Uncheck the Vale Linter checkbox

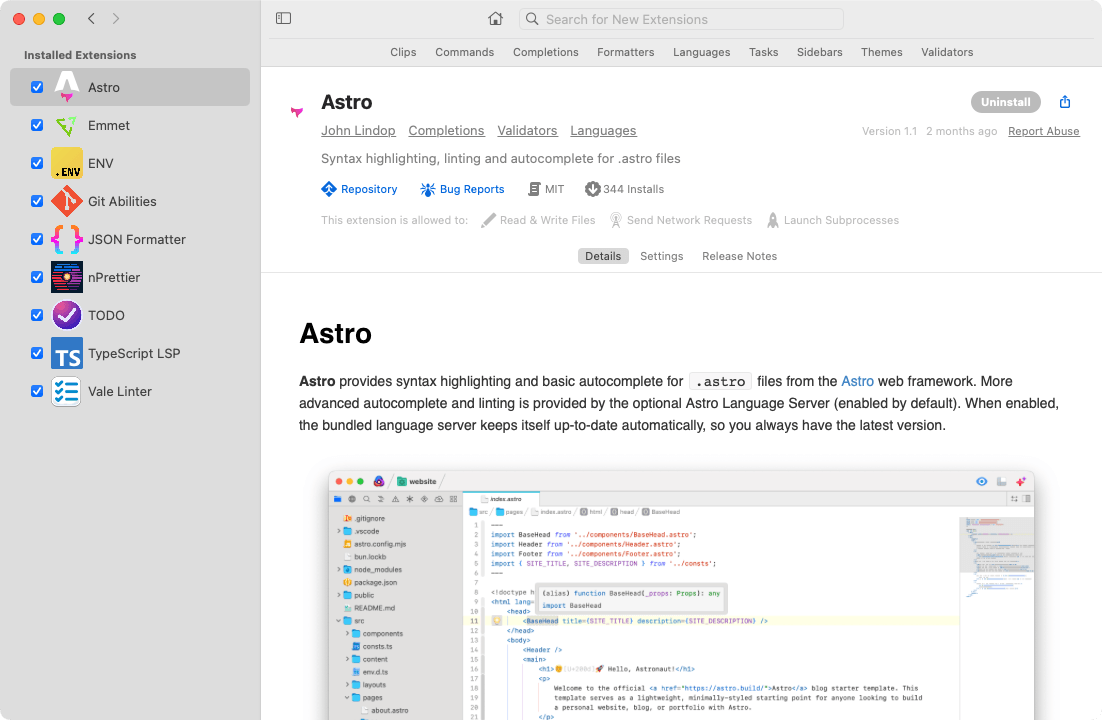click(x=37, y=391)
